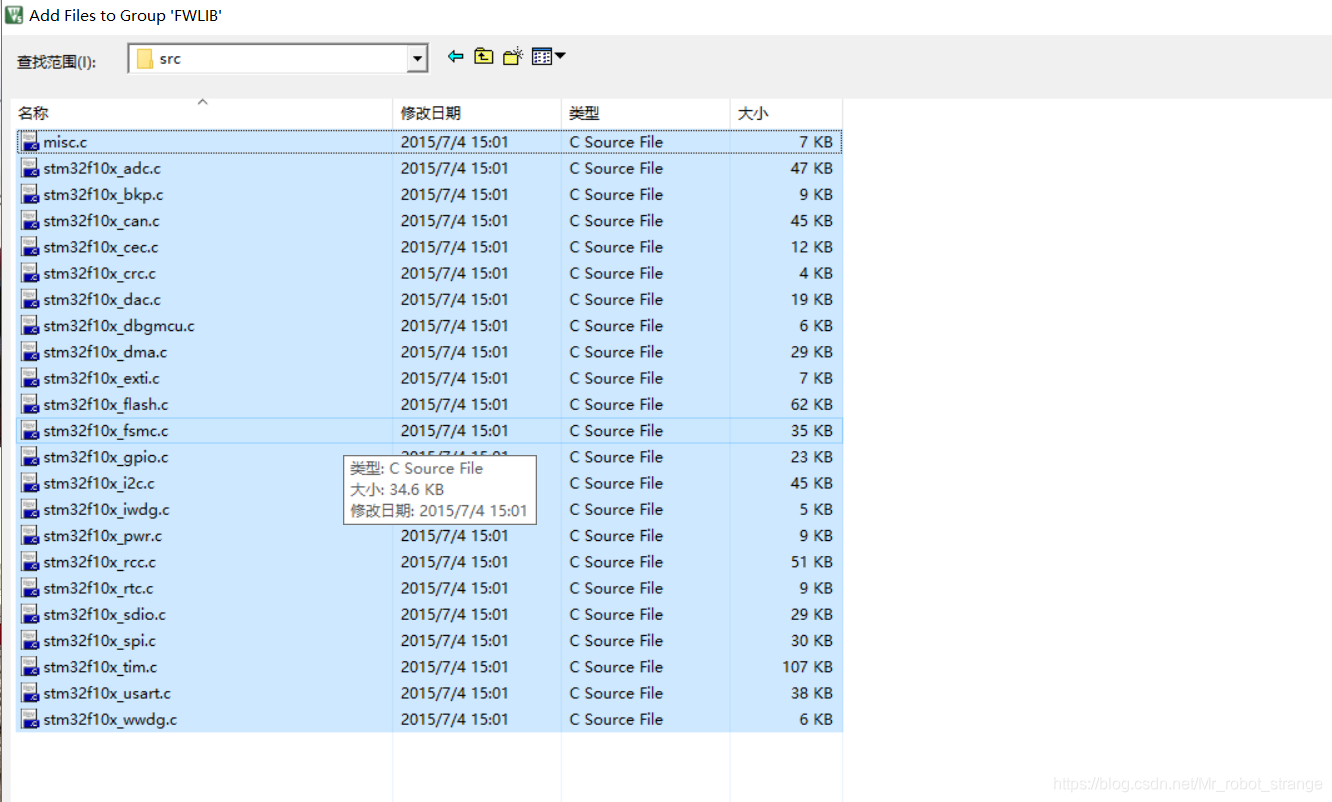1332x802 pixels.
Task: Select the file name stm32f10x_exti.c
Action: (101, 378)
